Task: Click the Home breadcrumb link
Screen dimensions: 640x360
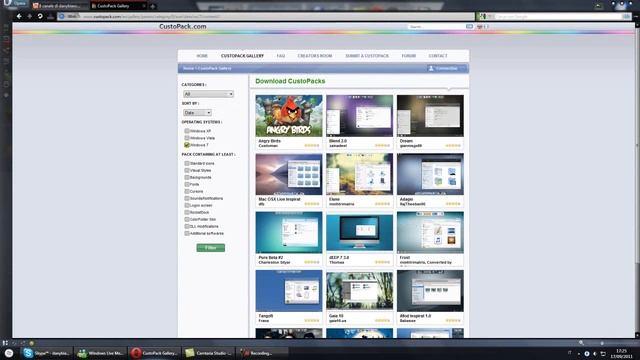Action: [x=188, y=68]
